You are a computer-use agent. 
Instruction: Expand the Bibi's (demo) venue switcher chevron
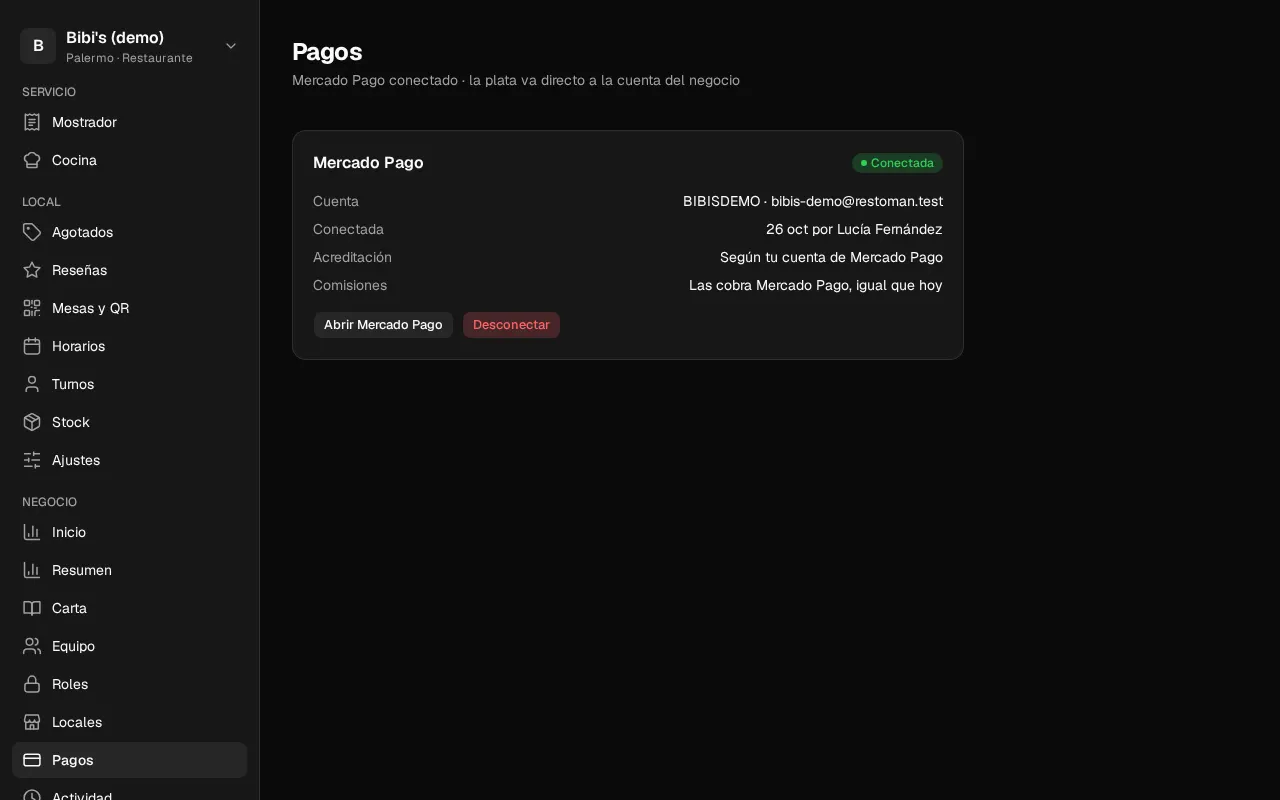(231, 46)
